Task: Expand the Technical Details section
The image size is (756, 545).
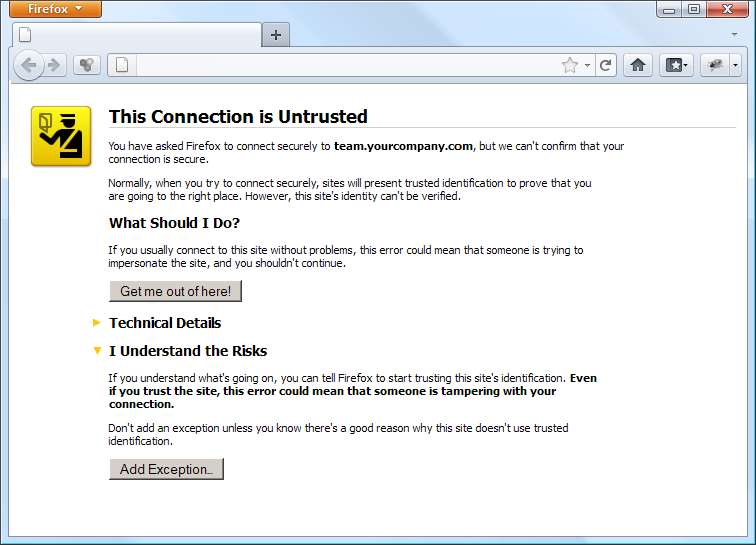Action: tap(165, 323)
